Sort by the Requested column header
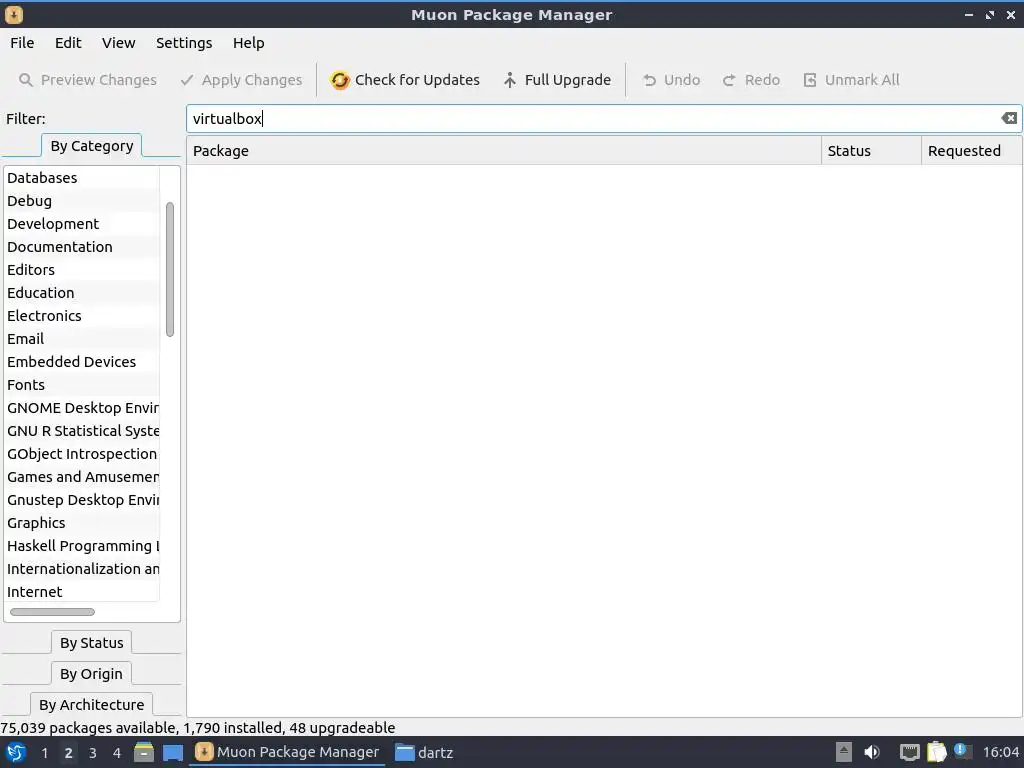 pos(970,151)
